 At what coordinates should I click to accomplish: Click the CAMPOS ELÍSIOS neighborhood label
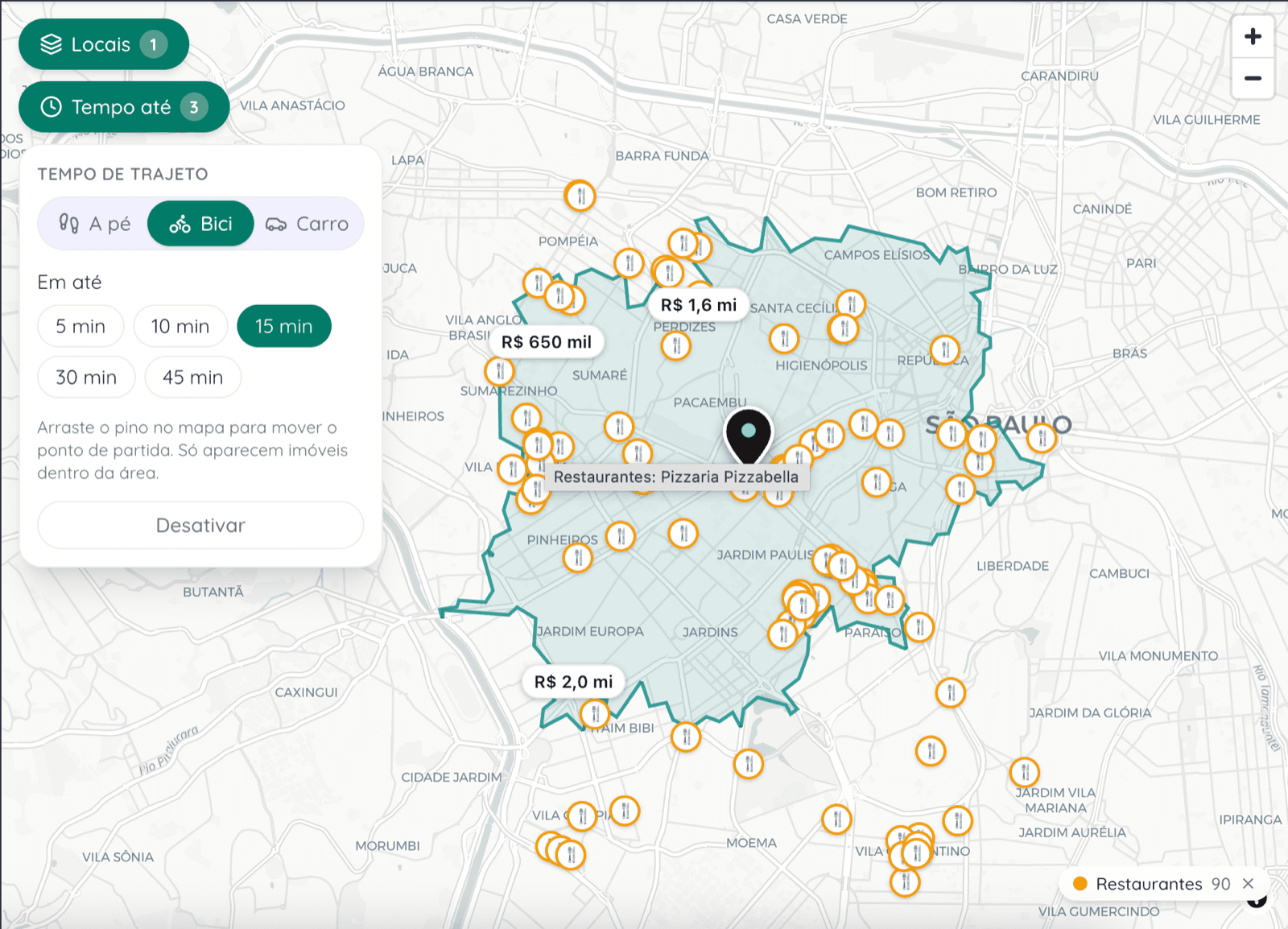877,254
